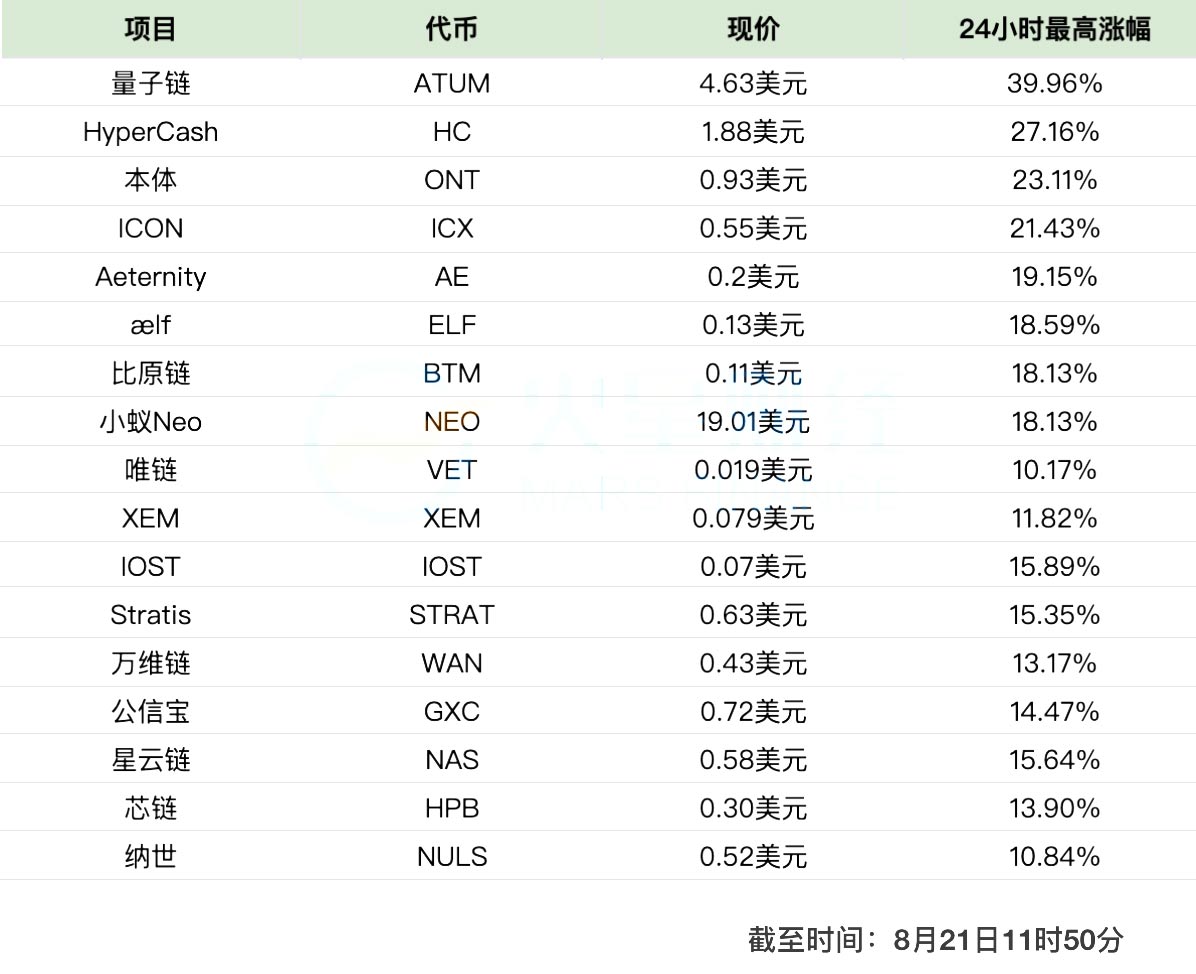Screen dimensions: 1196x974
Task: Select the HPB token cell
Action: click(x=452, y=808)
